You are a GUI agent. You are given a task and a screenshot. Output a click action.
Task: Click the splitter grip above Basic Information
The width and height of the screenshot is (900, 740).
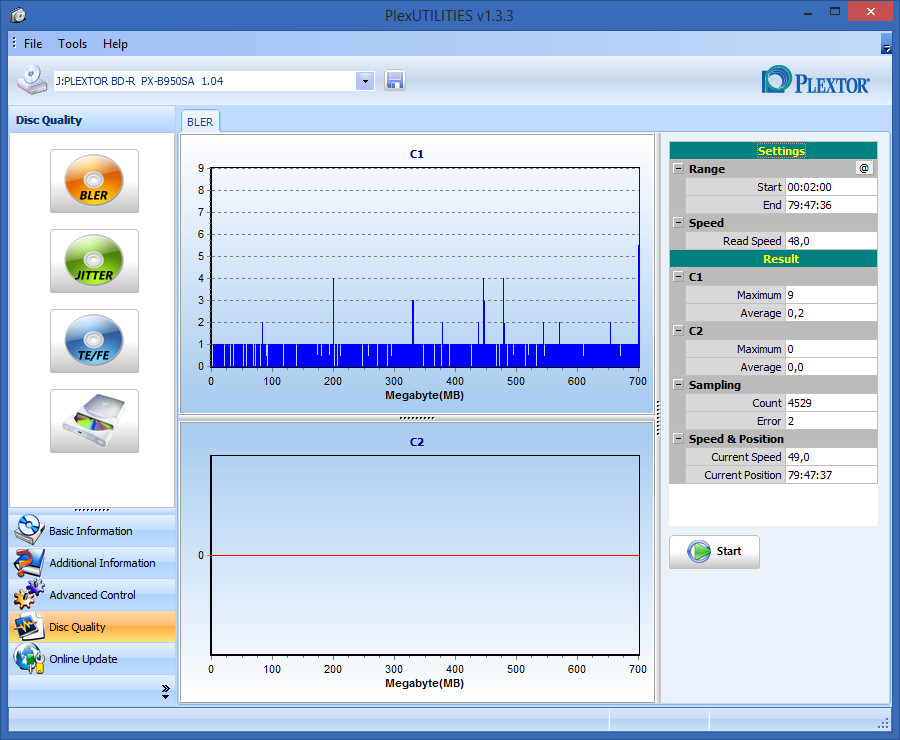[x=92, y=510]
